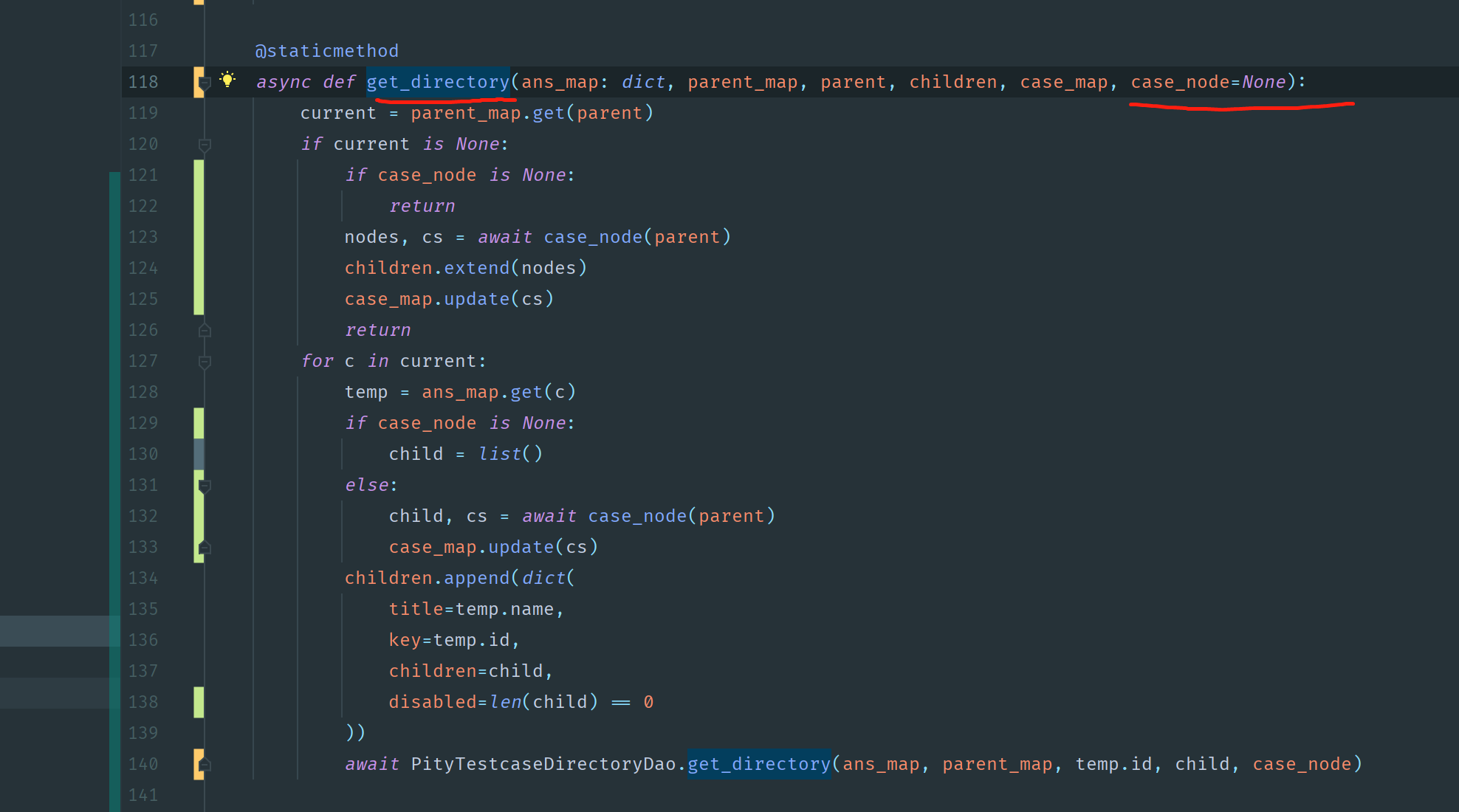Click the fold end marker at line 126

coord(205,330)
